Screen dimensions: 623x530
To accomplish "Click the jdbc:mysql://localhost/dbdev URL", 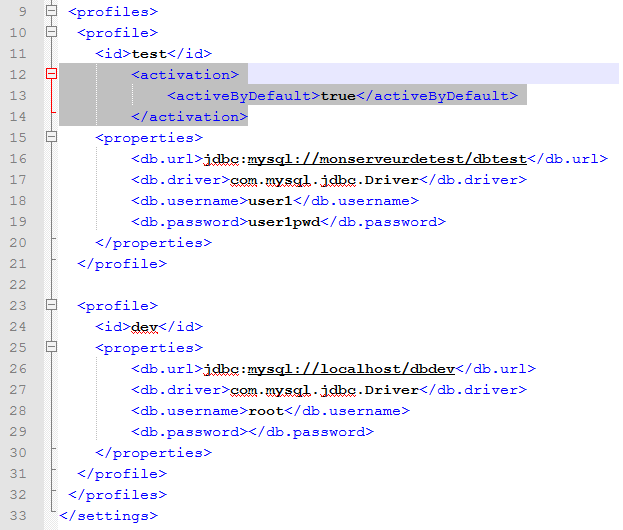I will [329, 369].
